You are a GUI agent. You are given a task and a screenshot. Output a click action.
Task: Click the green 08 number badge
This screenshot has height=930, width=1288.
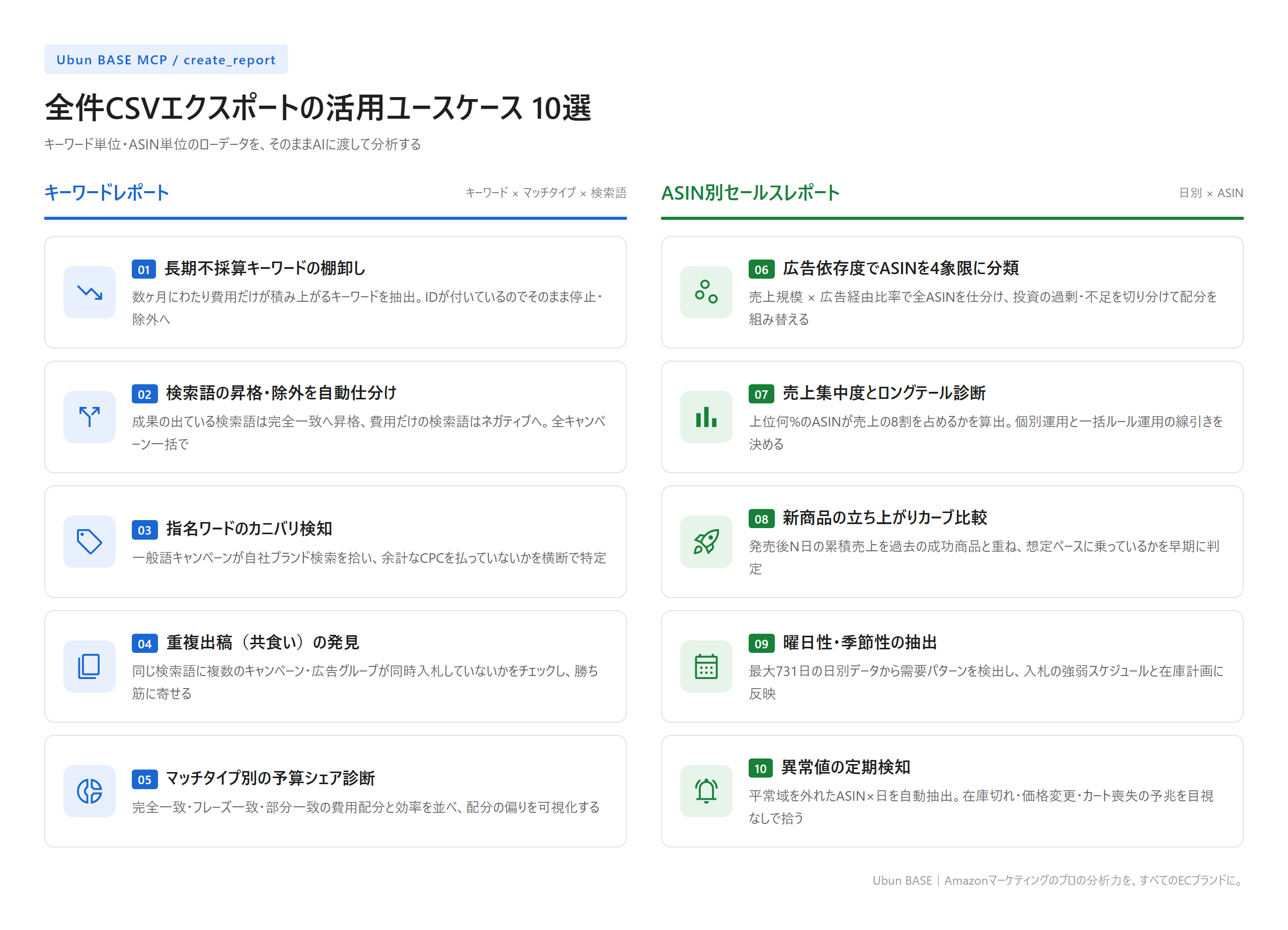click(761, 519)
